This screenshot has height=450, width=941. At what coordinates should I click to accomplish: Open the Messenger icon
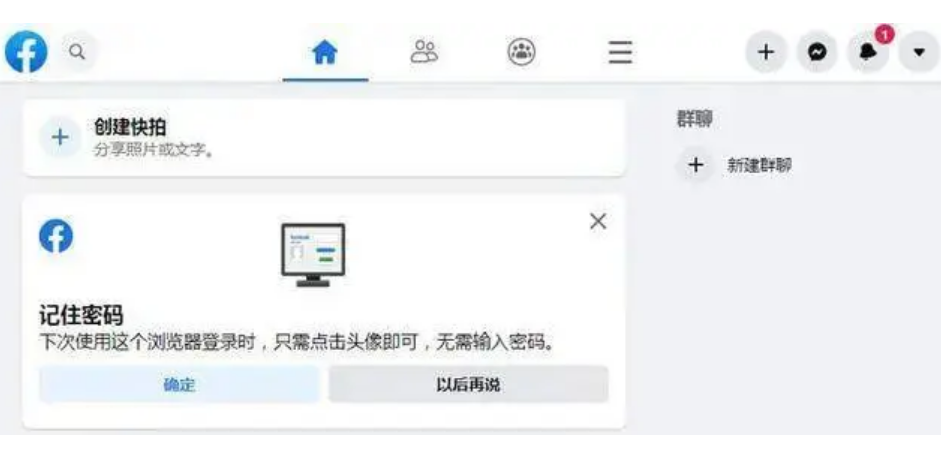click(817, 52)
